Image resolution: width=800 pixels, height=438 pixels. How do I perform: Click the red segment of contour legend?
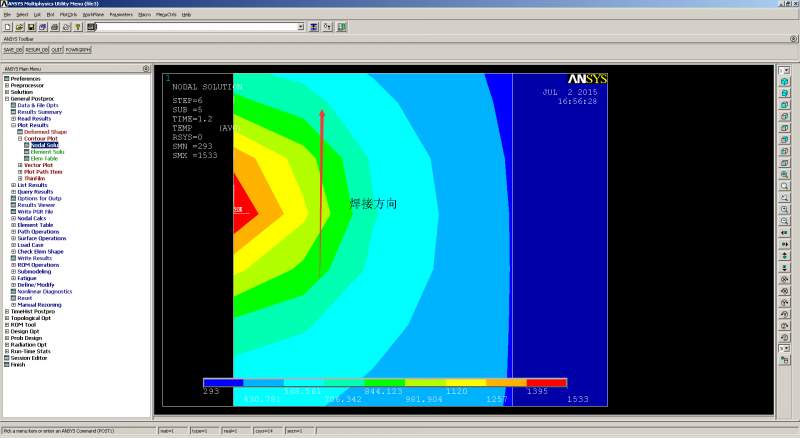click(x=546, y=382)
